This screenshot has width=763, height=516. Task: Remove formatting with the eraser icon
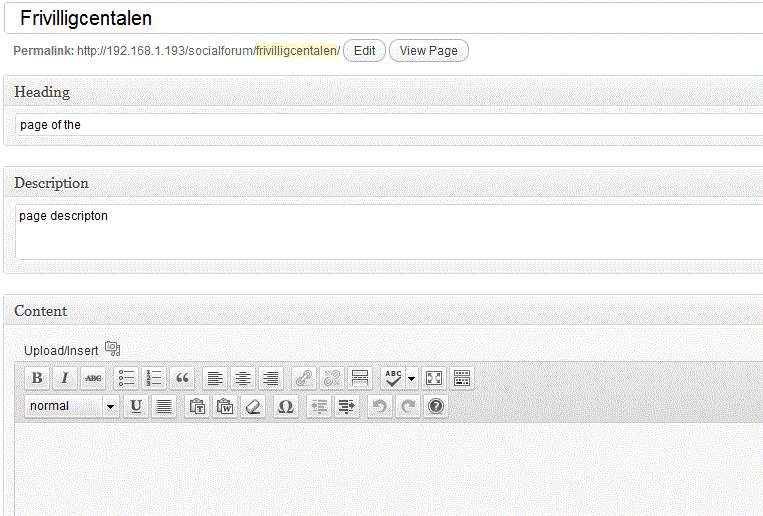(253, 406)
